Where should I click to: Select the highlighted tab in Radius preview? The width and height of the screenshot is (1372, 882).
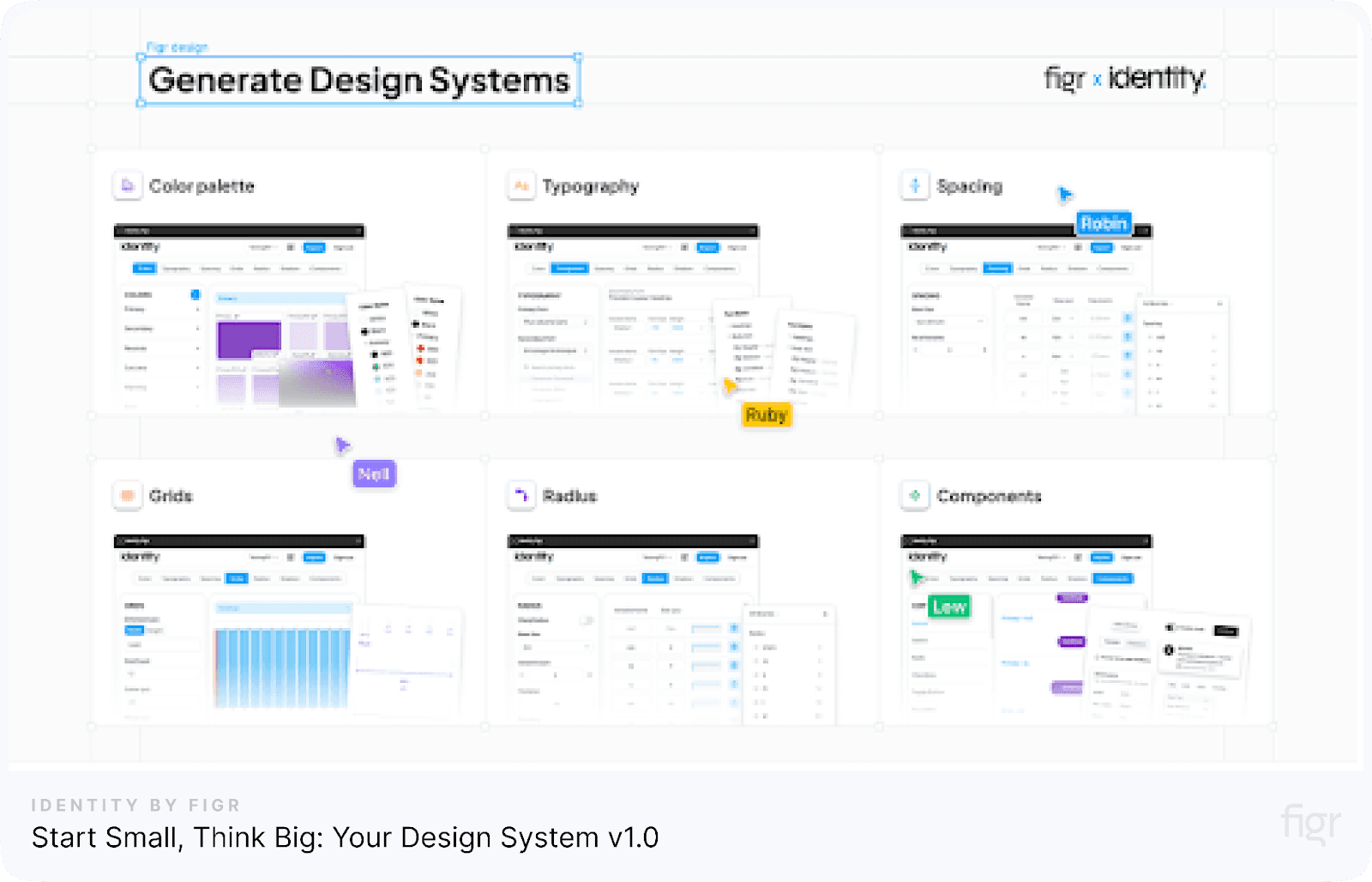coord(656,578)
